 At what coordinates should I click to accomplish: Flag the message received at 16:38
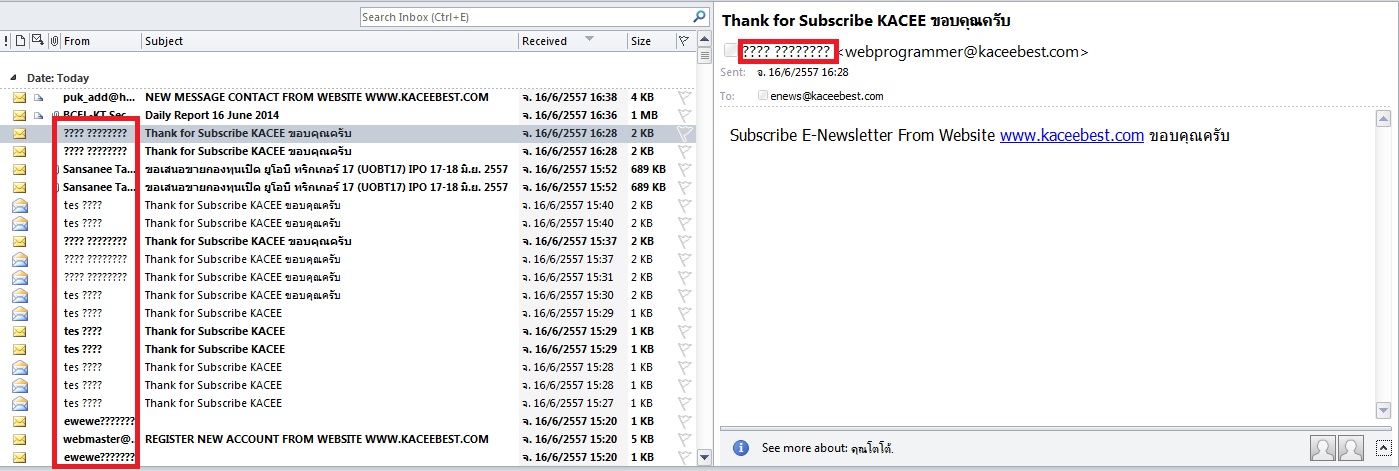point(685,97)
